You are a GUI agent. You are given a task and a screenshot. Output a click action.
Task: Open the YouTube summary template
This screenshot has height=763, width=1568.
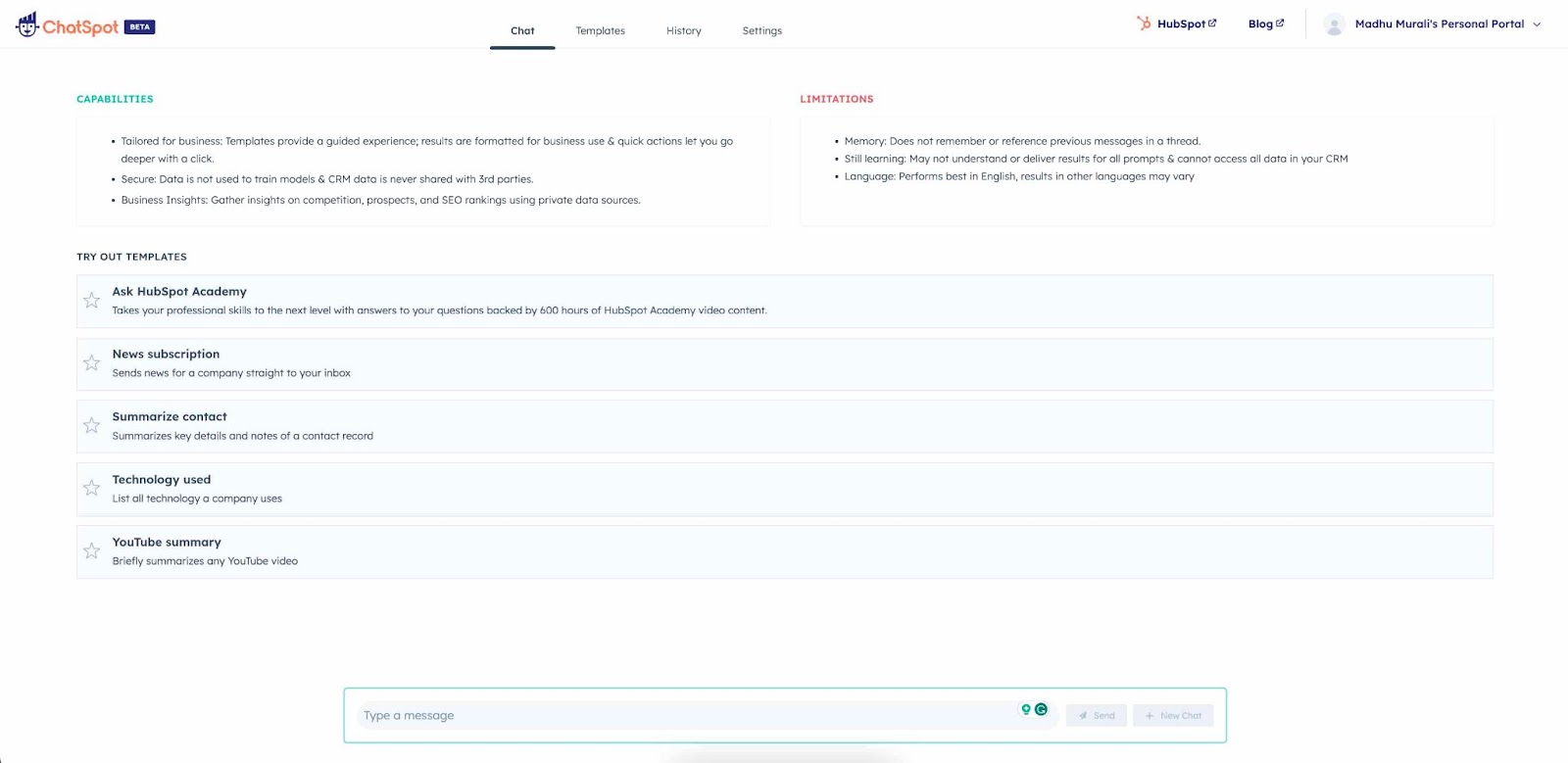coord(784,551)
